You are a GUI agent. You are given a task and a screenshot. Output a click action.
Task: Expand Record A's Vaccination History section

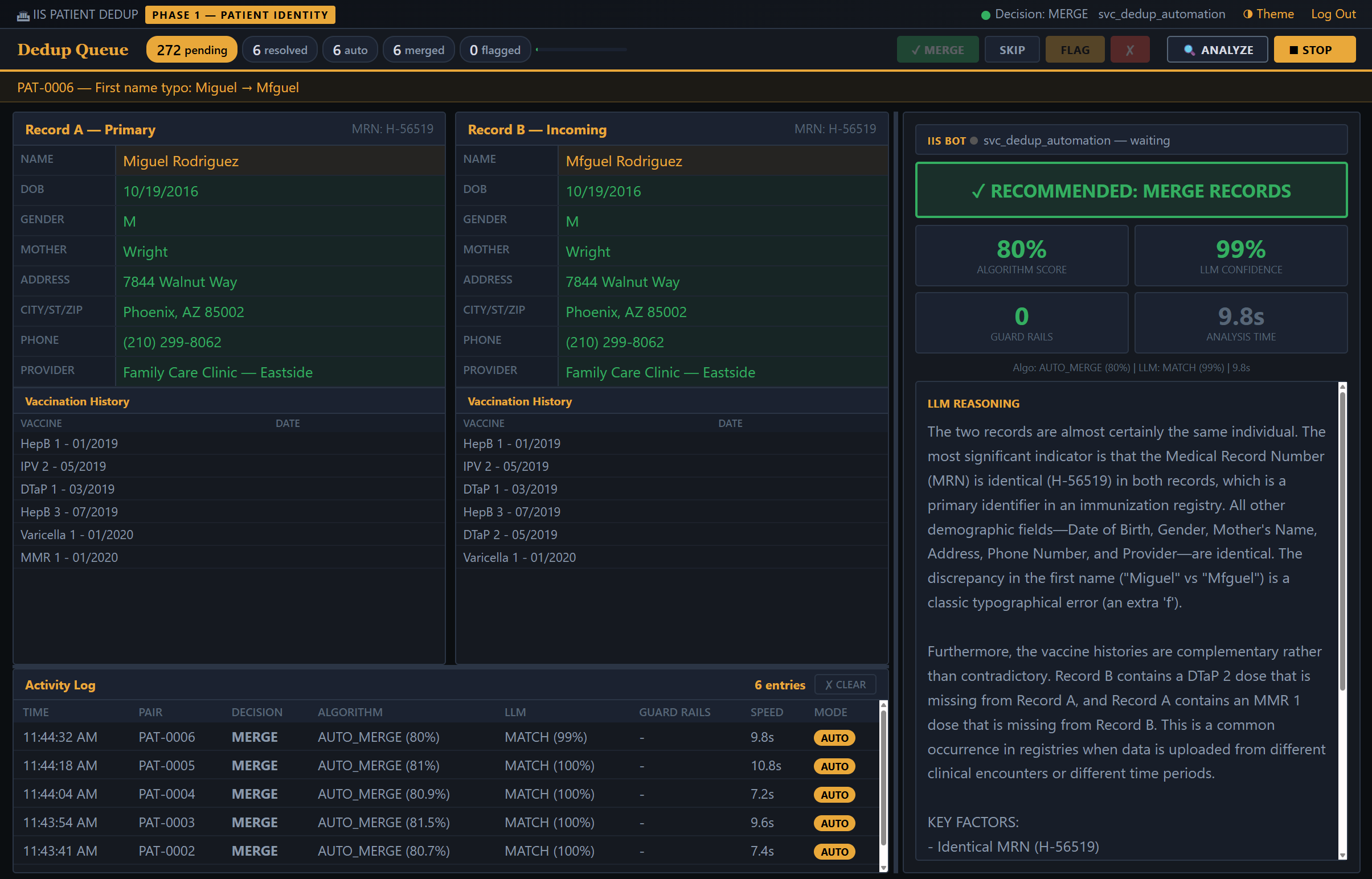point(76,401)
